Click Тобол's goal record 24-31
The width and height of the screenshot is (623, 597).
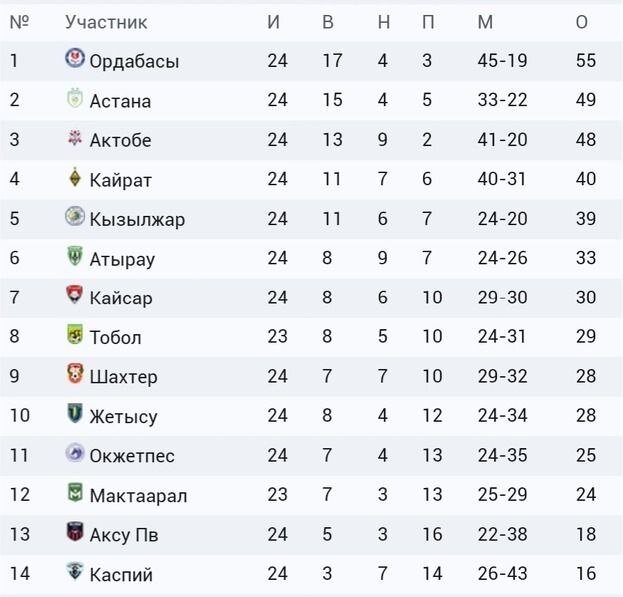(502, 336)
